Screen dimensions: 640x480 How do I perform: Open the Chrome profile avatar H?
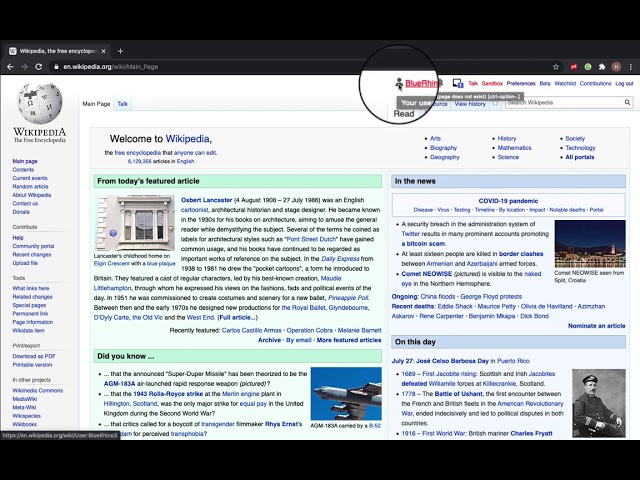point(616,67)
